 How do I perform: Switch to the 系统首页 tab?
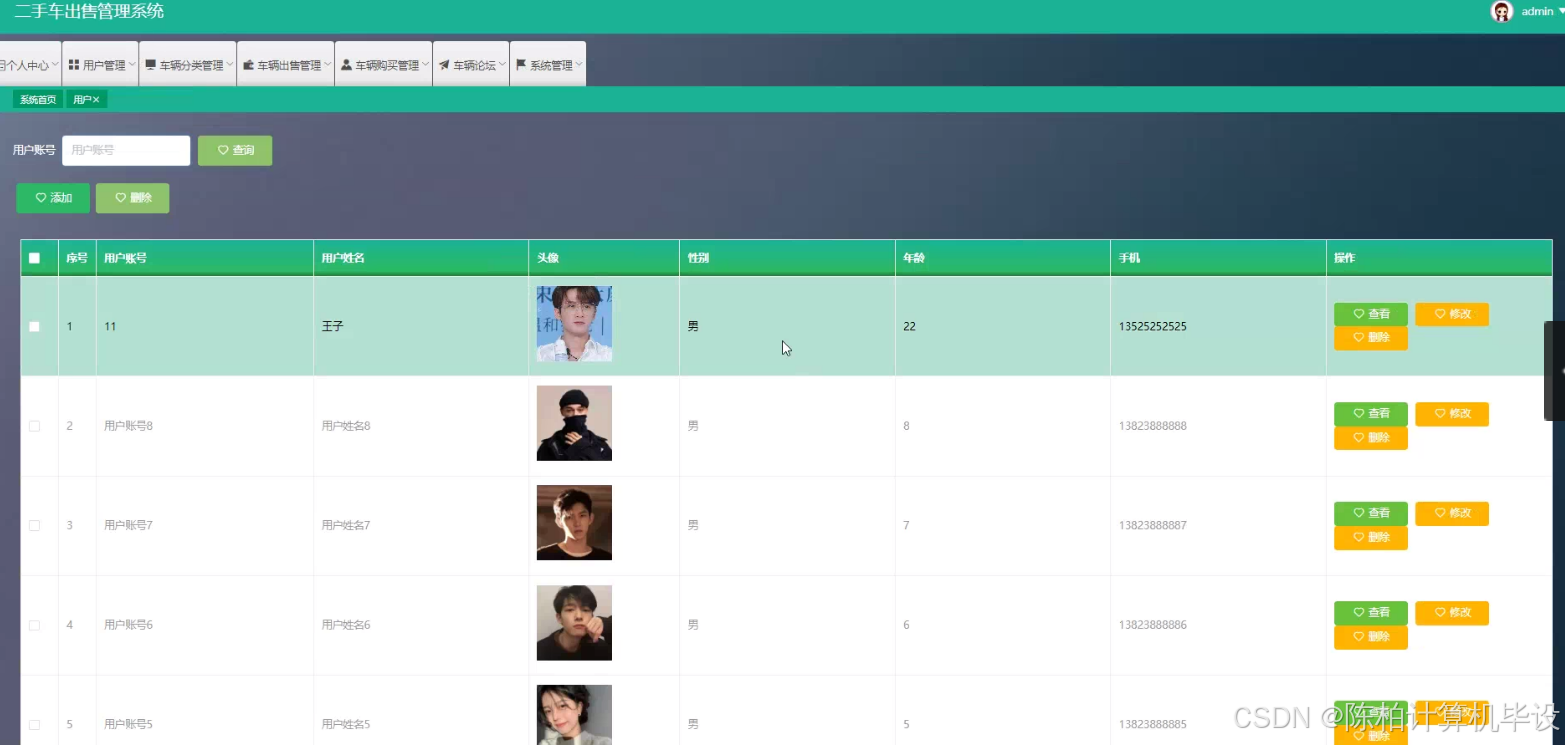[38, 100]
